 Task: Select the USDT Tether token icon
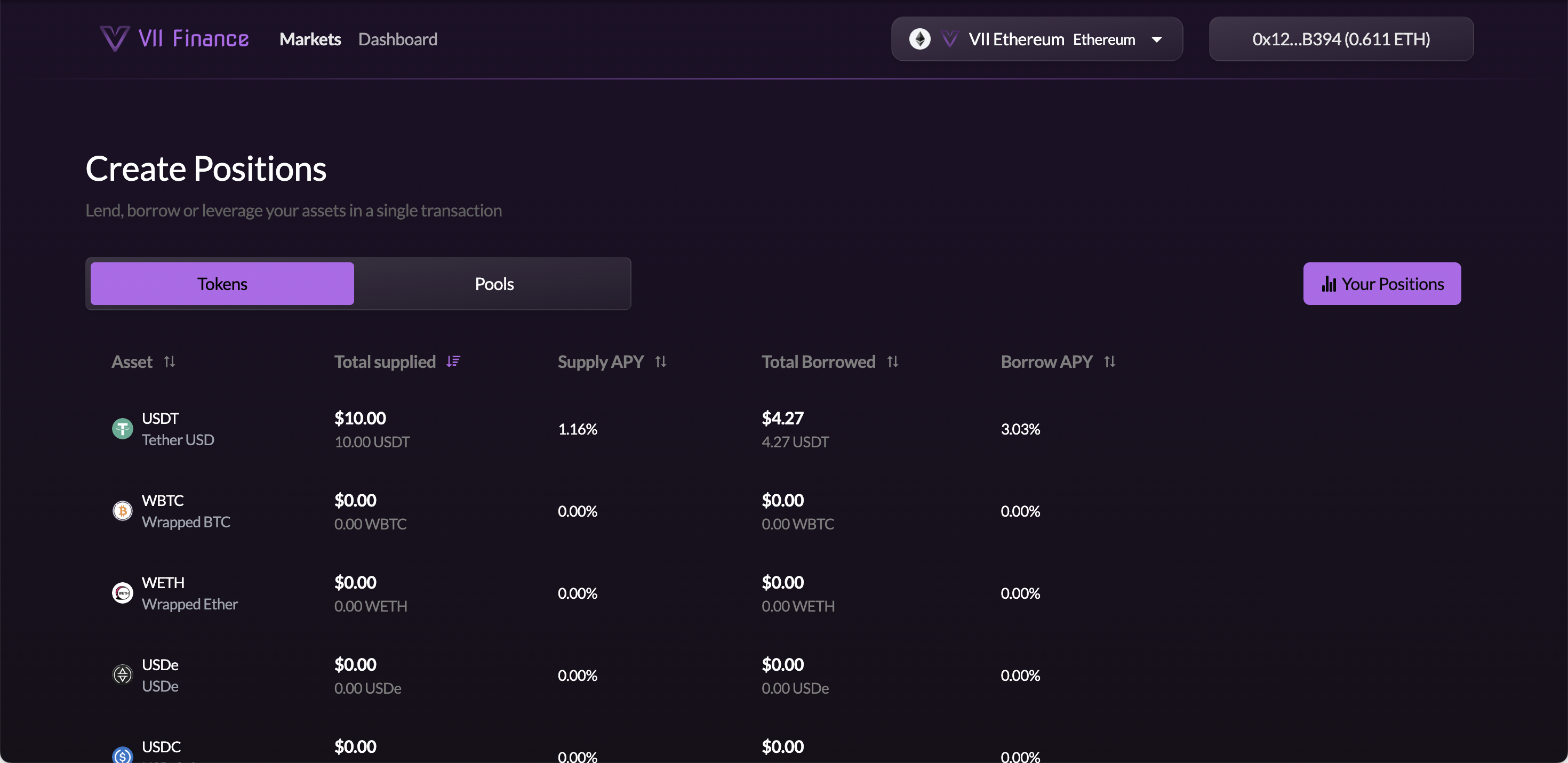pos(122,428)
